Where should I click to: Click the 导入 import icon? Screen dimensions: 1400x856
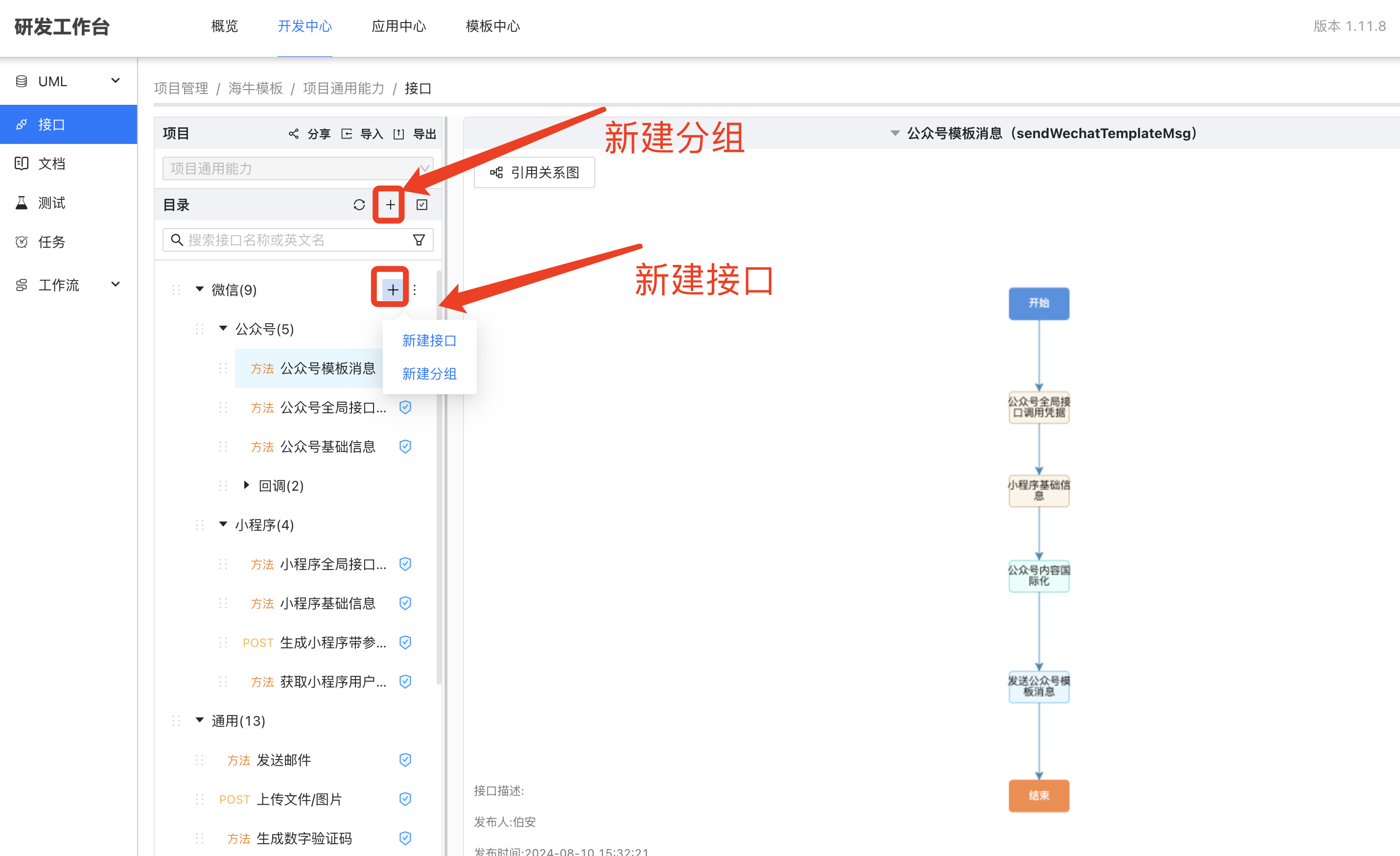click(346, 134)
